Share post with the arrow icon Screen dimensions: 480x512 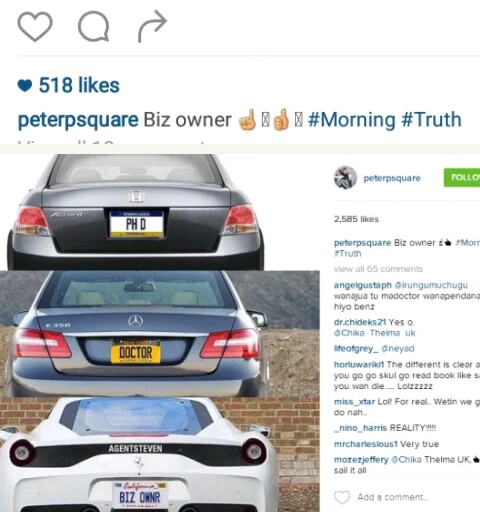click(152, 26)
